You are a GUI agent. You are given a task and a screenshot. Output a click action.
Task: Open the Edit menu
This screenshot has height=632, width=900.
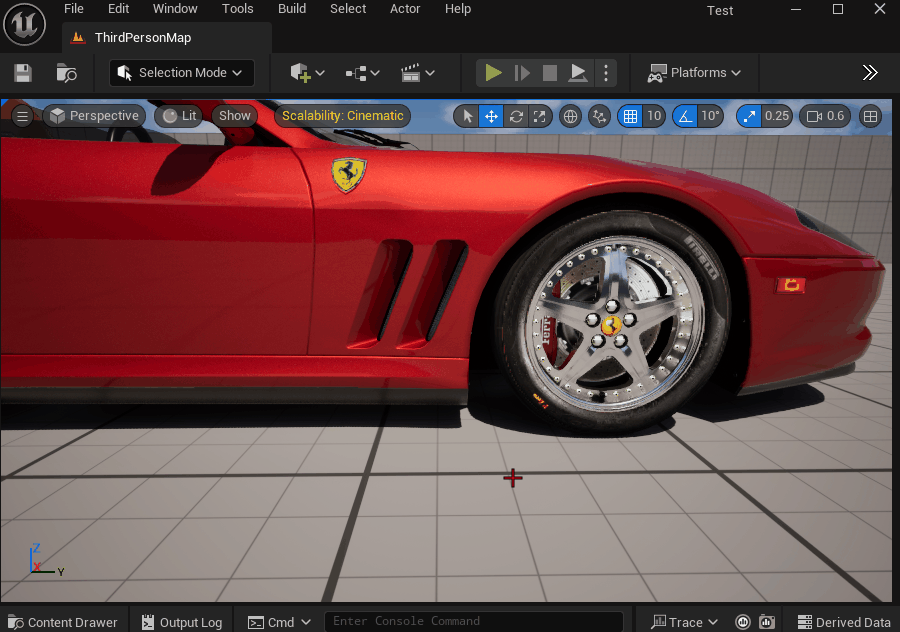click(x=118, y=9)
